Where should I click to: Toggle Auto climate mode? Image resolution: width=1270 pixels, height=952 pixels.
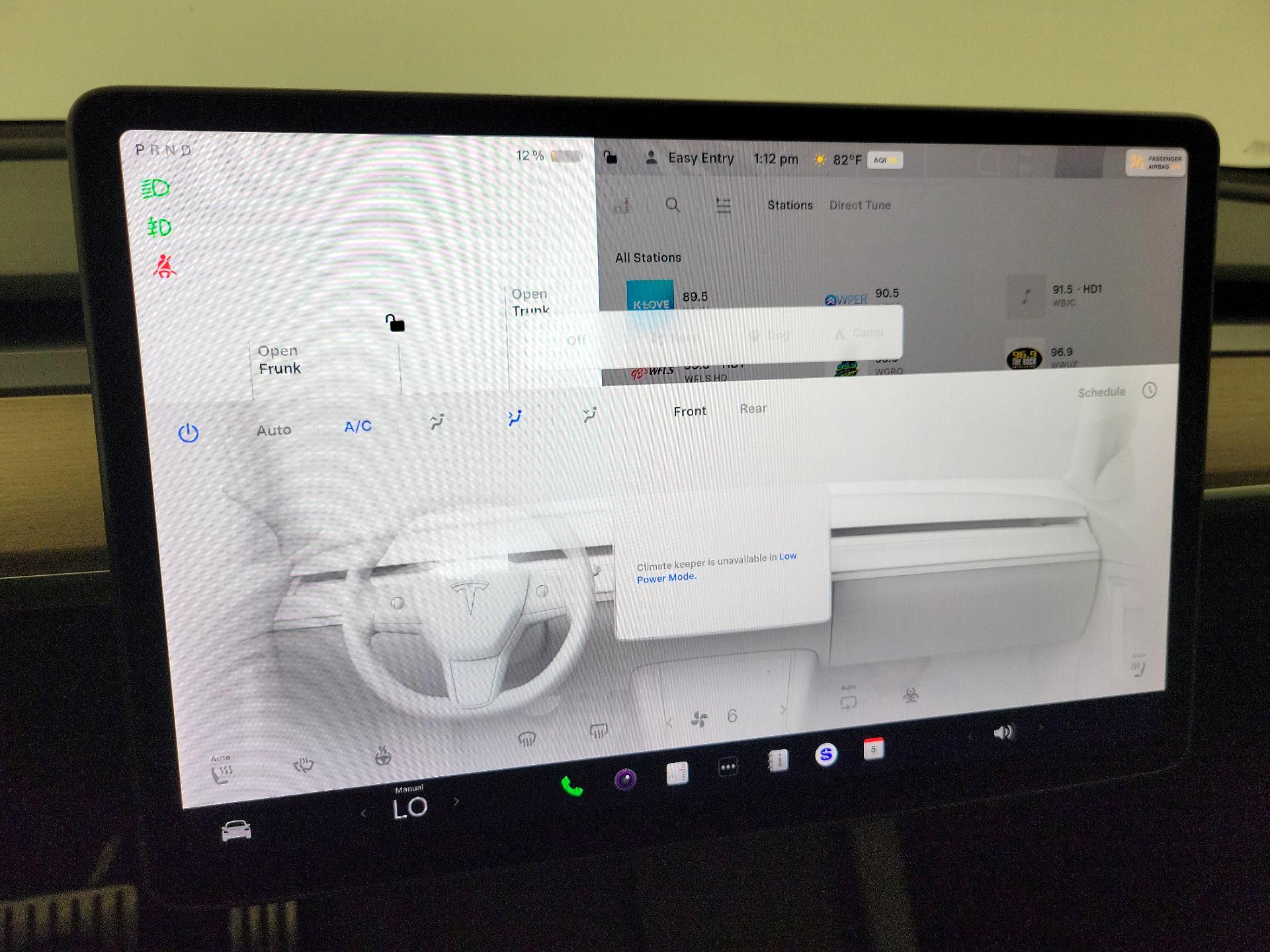[274, 430]
